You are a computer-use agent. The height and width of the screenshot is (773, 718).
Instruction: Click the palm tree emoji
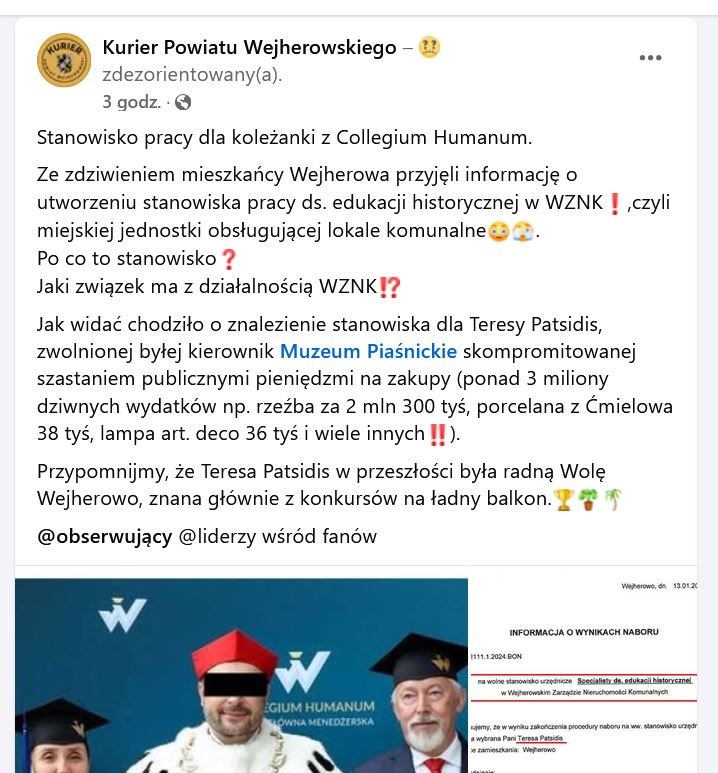[x=613, y=499]
